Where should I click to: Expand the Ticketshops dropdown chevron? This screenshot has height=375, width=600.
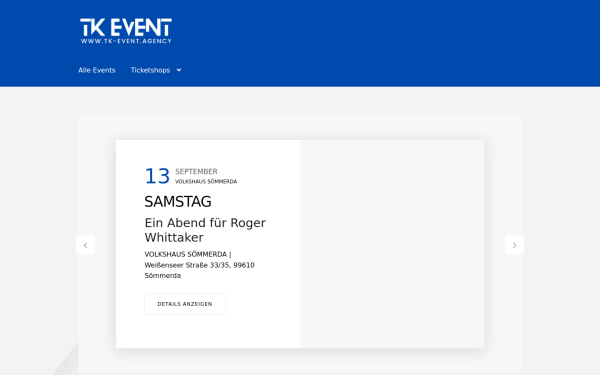coord(179,70)
